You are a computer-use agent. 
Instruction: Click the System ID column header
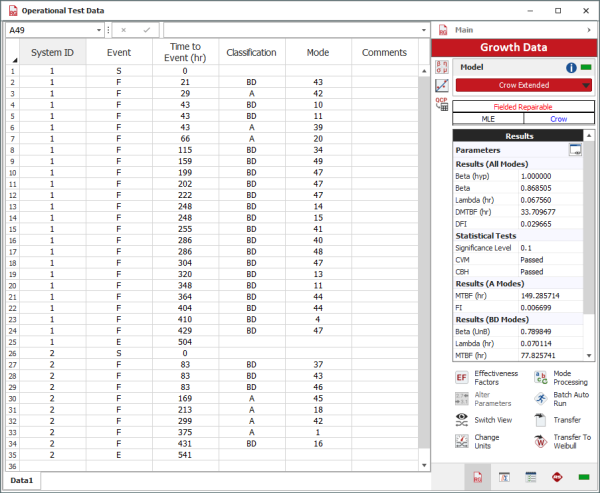point(52,52)
